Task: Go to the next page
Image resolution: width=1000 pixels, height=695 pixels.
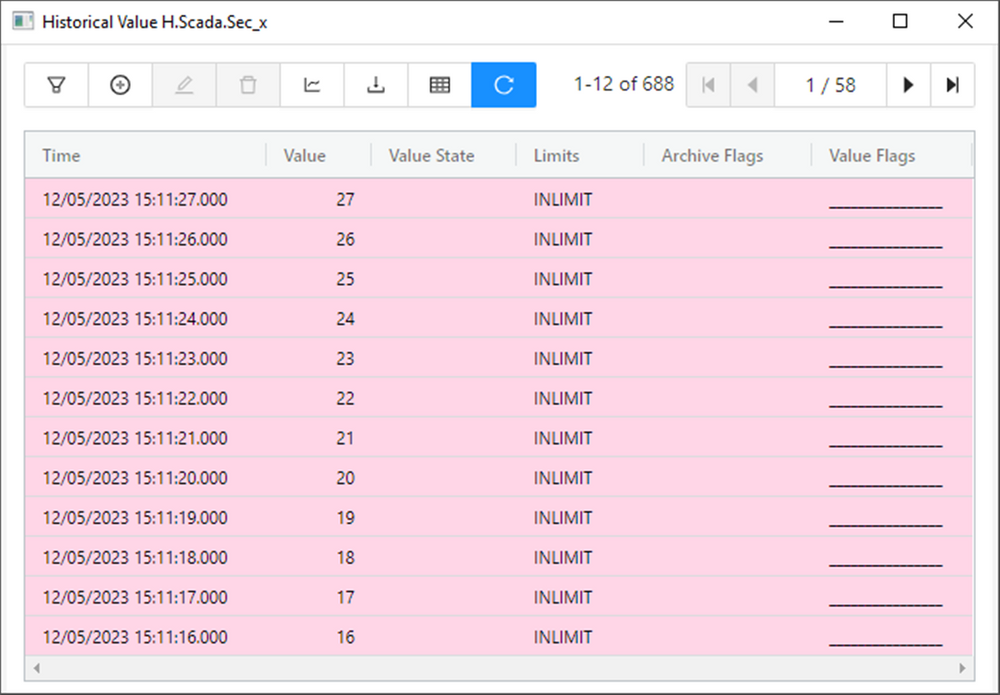Action: click(x=908, y=85)
